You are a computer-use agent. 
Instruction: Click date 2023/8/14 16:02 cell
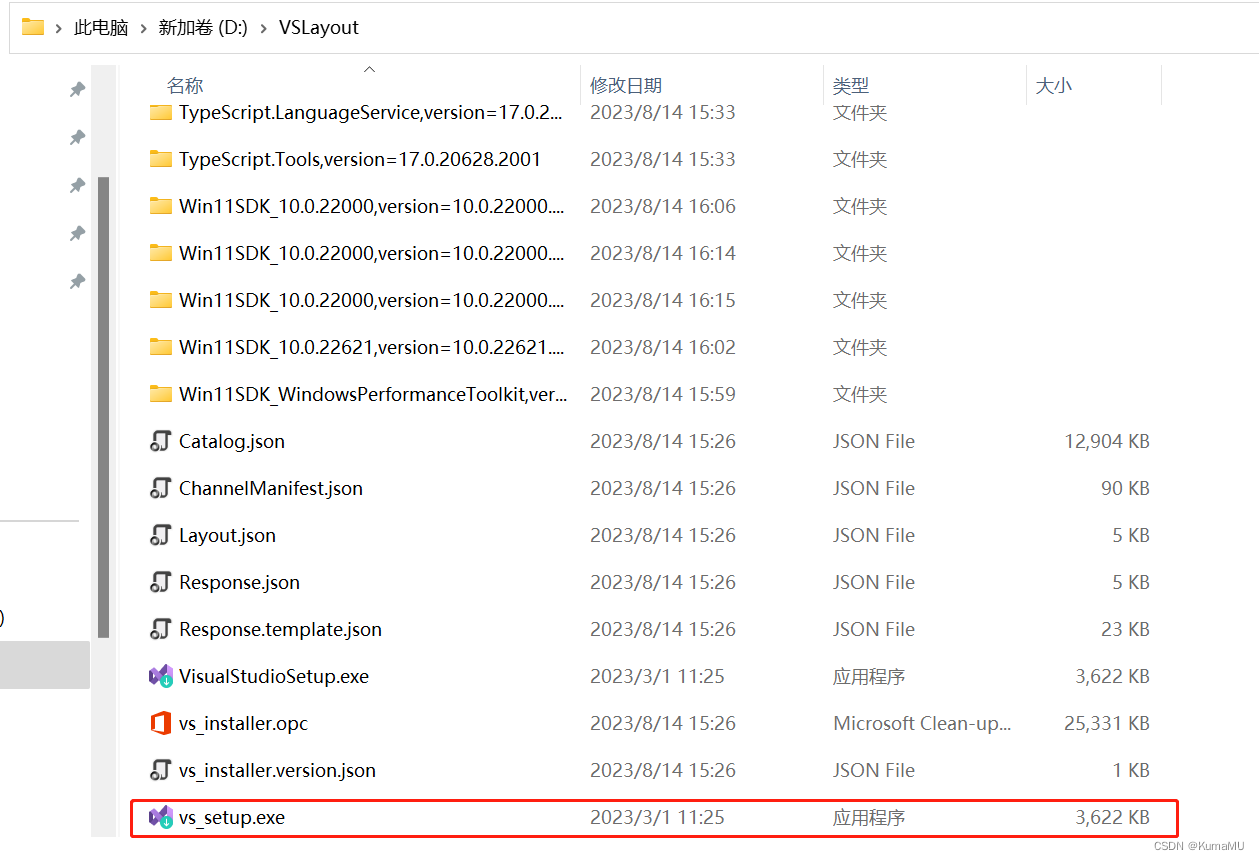pyautogui.click(x=662, y=347)
